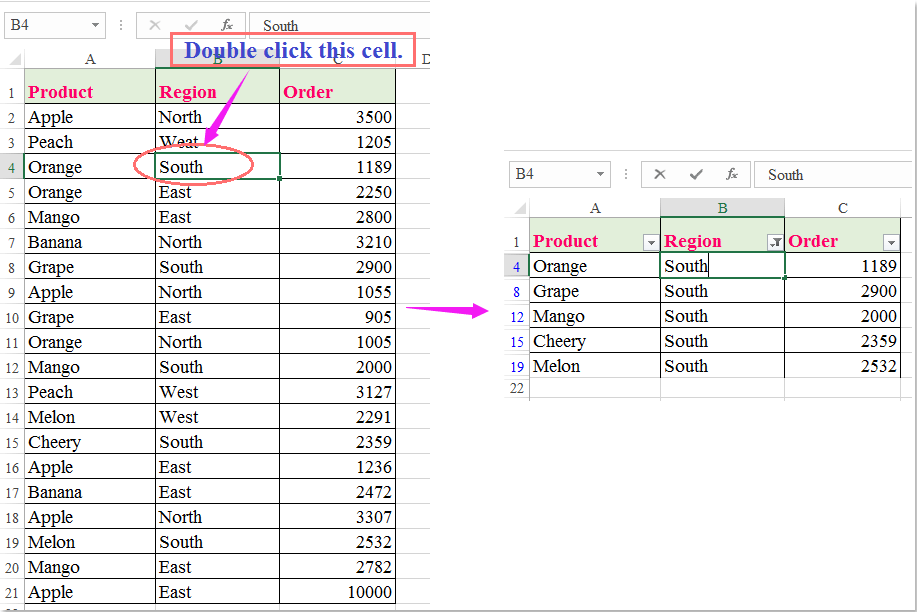Screen dimensions: 917x612
Task: Select column C header in the filtered sheet
Action: tap(843, 208)
